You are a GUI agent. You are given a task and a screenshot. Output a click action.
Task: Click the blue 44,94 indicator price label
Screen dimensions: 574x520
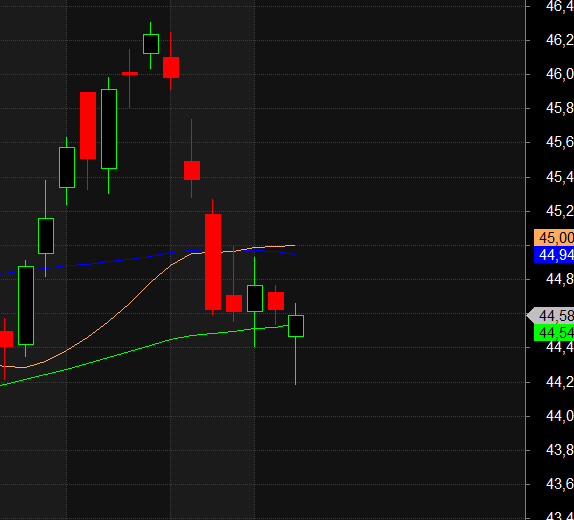click(554, 255)
